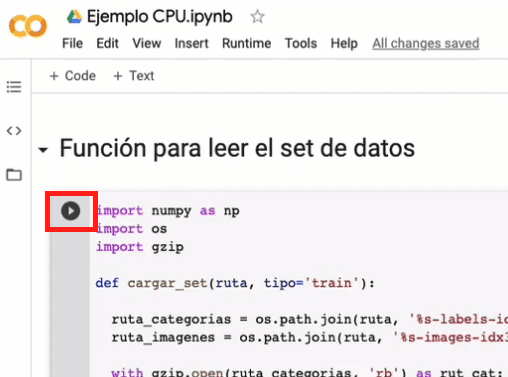Click the 'ruta_categorias' assignment line
Screen dimensions: 508x377
(310, 320)
